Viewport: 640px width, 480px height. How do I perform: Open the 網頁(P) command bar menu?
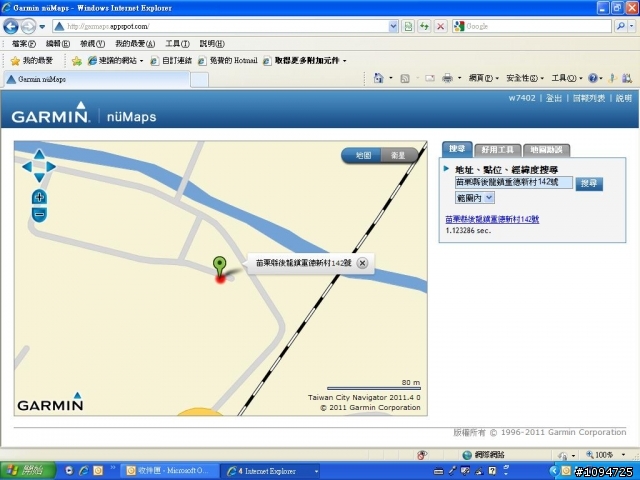484,78
